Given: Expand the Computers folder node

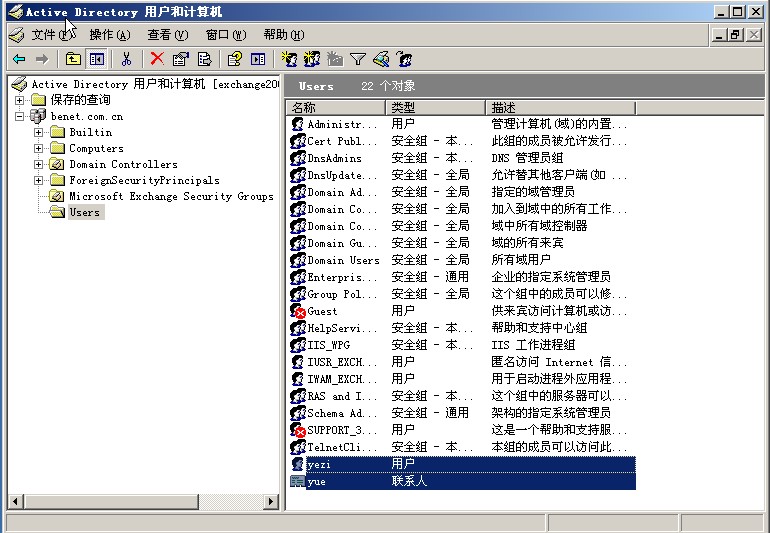Looking at the screenshot, I should [38, 148].
